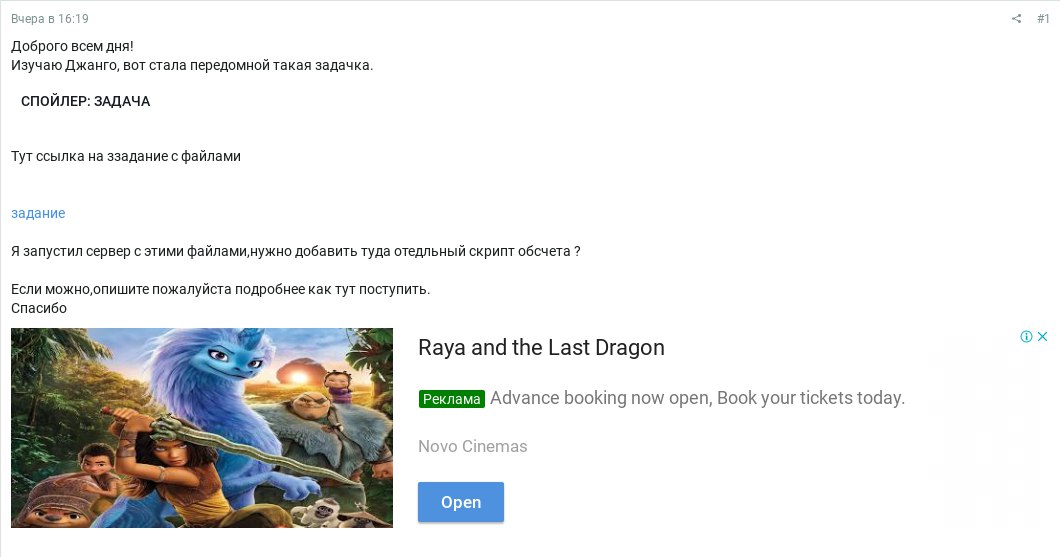Click the Реклама ad badge
This screenshot has width=1060, height=557.
tap(452, 399)
